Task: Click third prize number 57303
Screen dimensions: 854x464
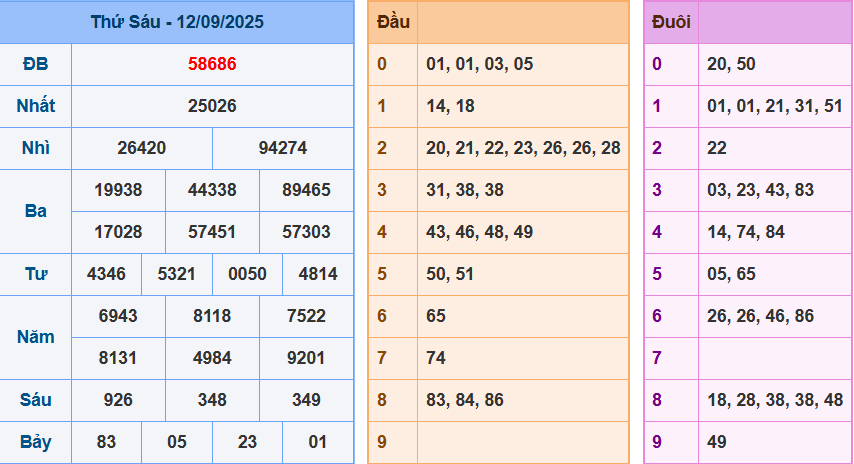Action: point(306,231)
